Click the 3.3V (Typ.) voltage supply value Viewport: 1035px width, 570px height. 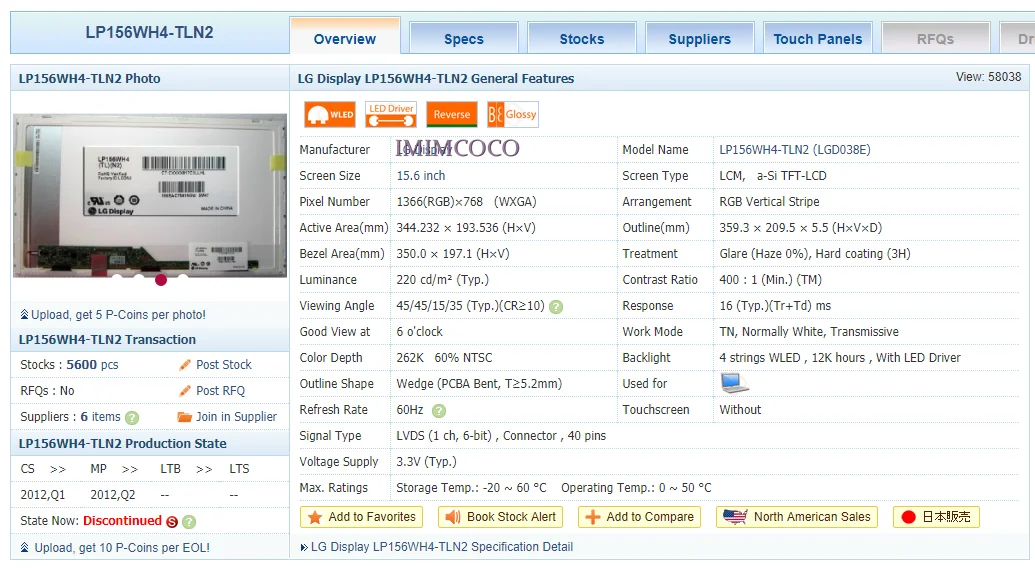pos(426,462)
